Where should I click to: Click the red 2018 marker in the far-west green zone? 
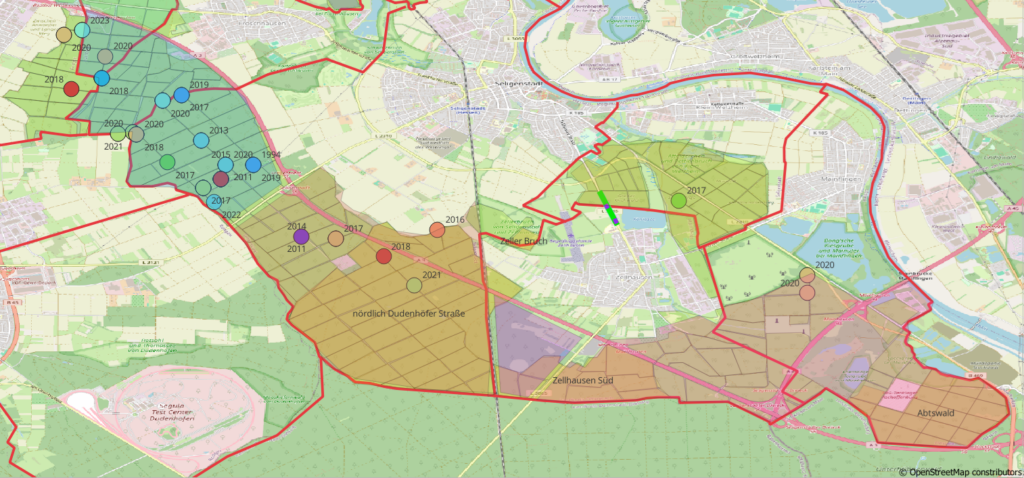71,89
